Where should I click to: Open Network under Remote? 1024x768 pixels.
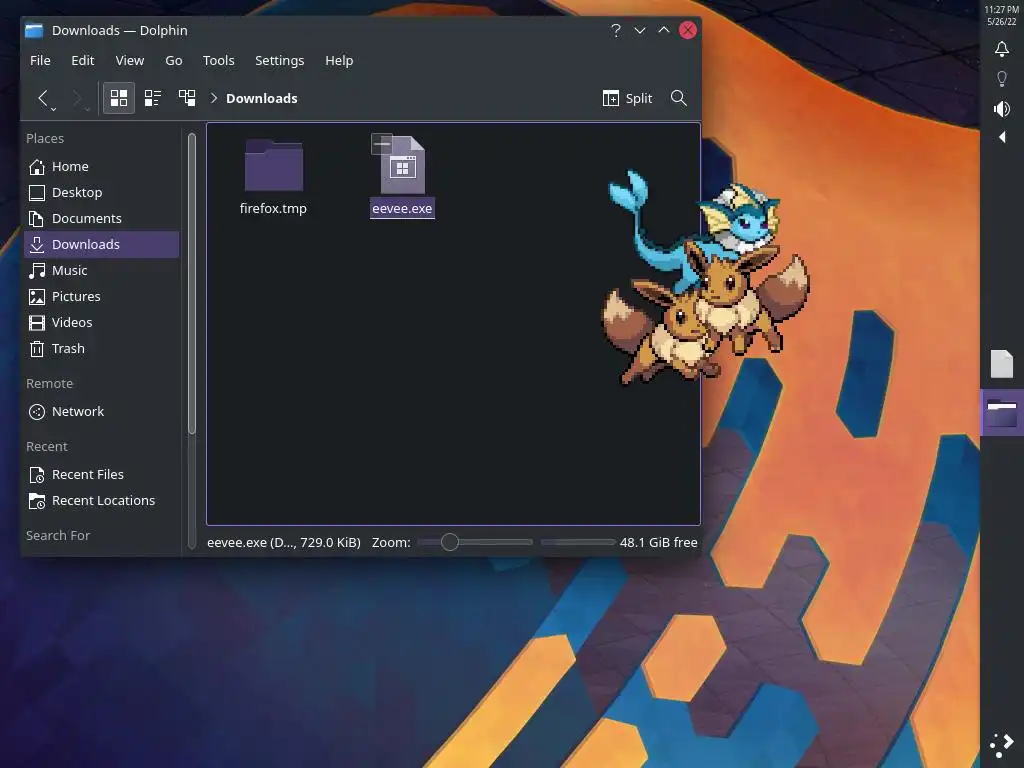click(101, 411)
